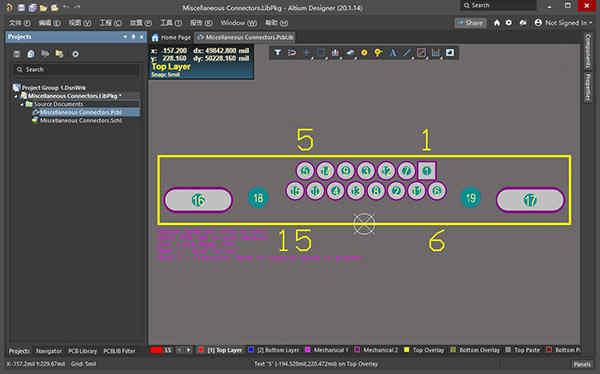Click the align objects chart icon
The image size is (600, 374).
(335, 52)
